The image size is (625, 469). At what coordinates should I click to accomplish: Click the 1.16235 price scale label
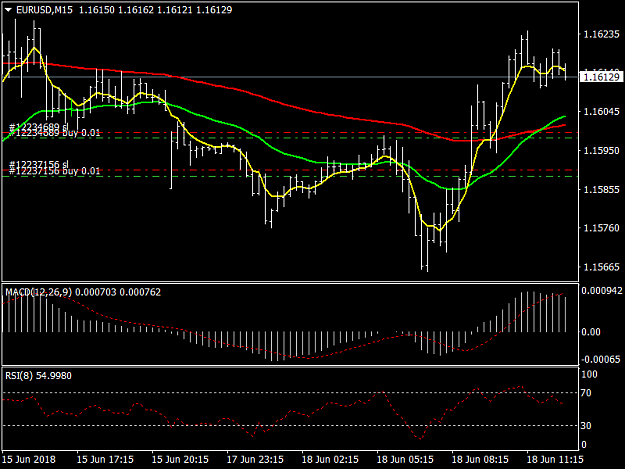tap(601, 35)
